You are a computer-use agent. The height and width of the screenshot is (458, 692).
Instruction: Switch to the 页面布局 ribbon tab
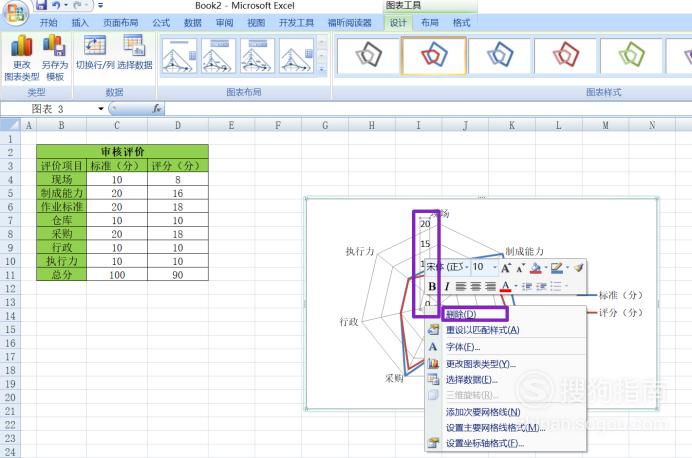120,23
